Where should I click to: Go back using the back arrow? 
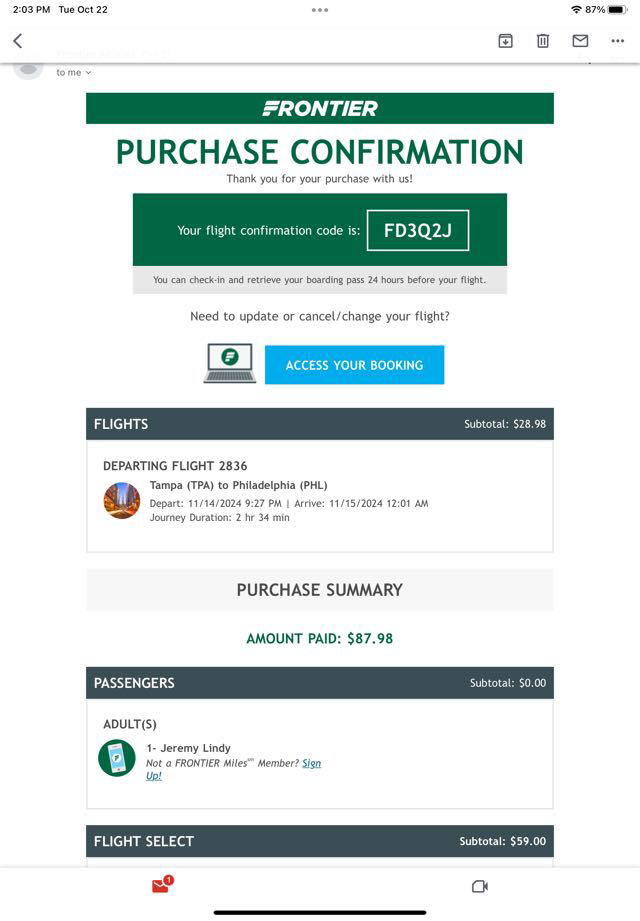(18, 41)
